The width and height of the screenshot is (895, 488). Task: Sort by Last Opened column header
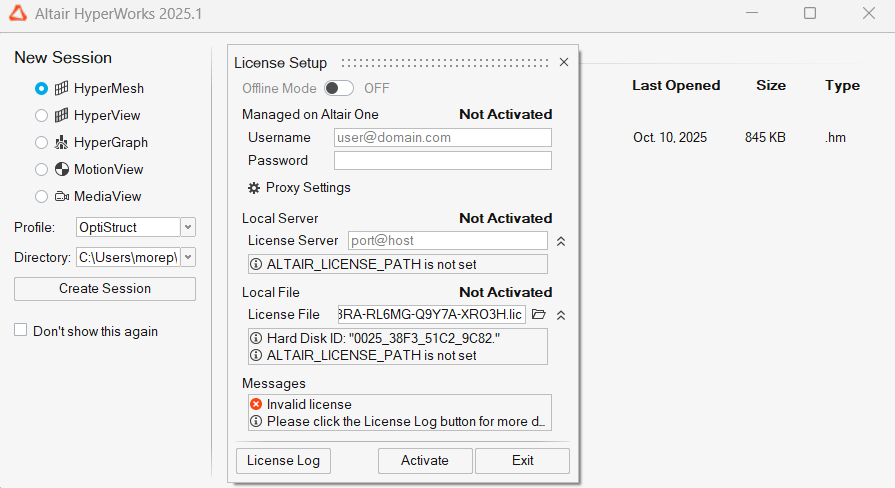(676, 86)
